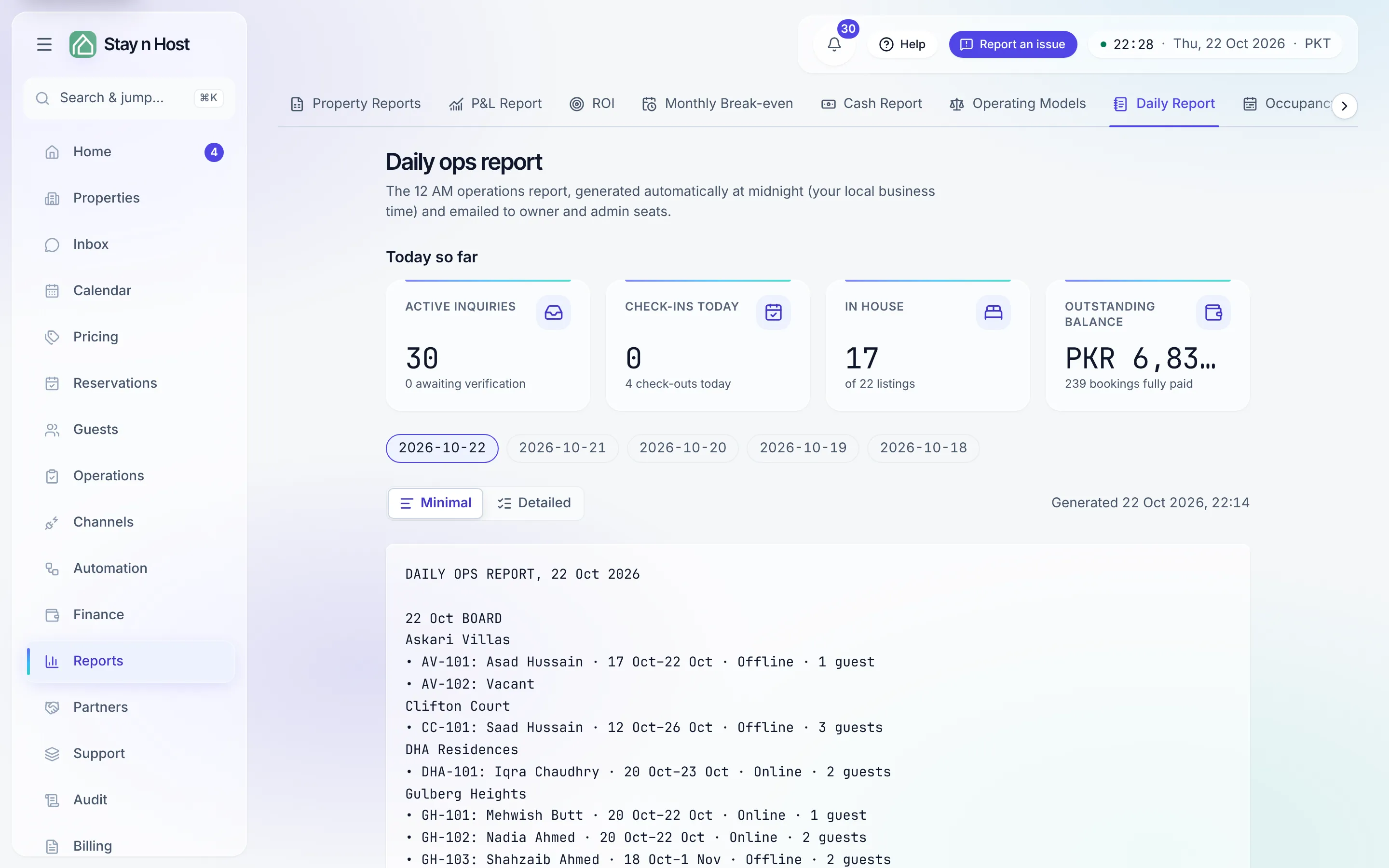The height and width of the screenshot is (868, 1389).
Task: Switch to Operating Models tab
Action: click(1018, 104)
